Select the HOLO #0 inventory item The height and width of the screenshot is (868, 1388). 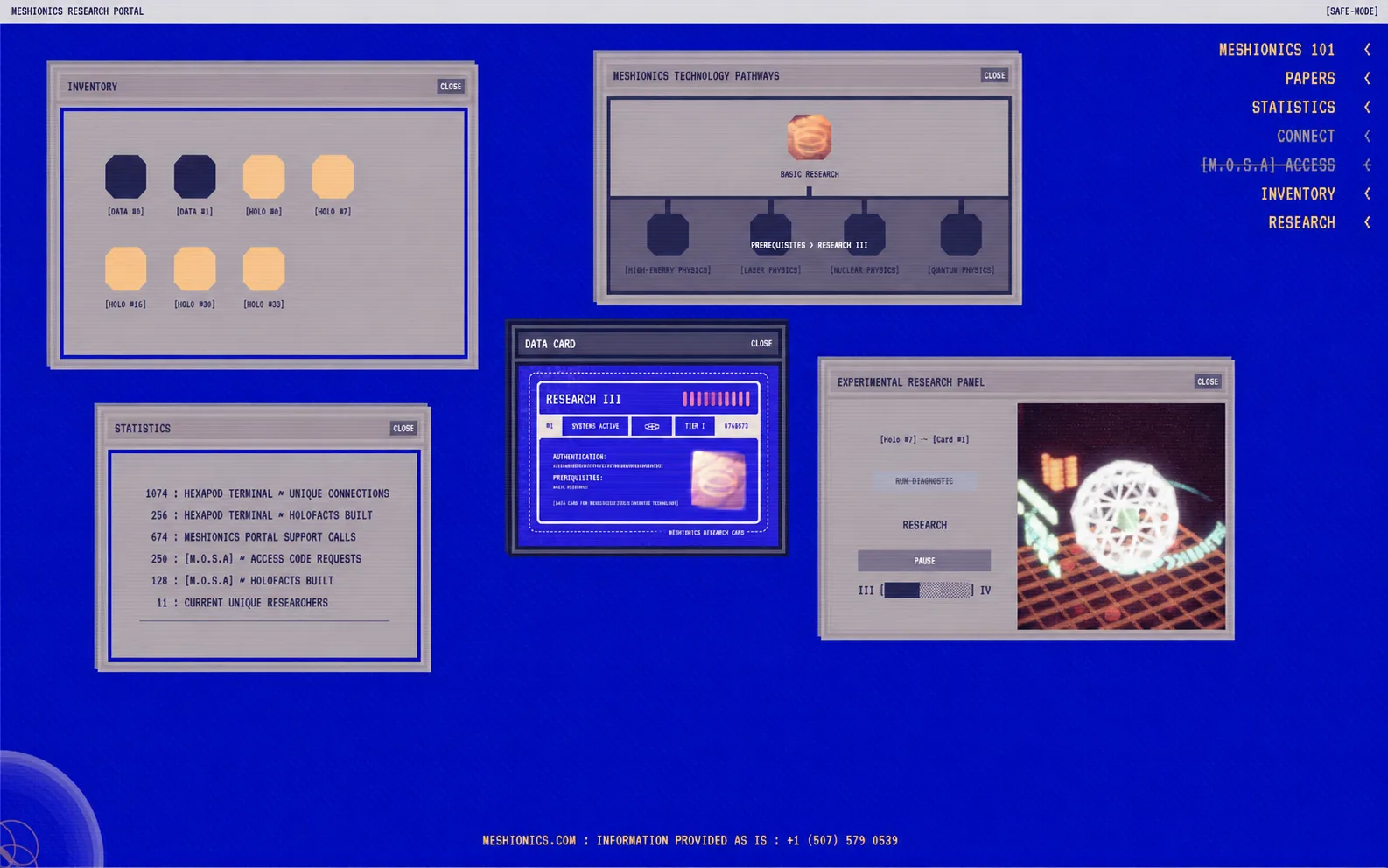[x=263, y=177]
